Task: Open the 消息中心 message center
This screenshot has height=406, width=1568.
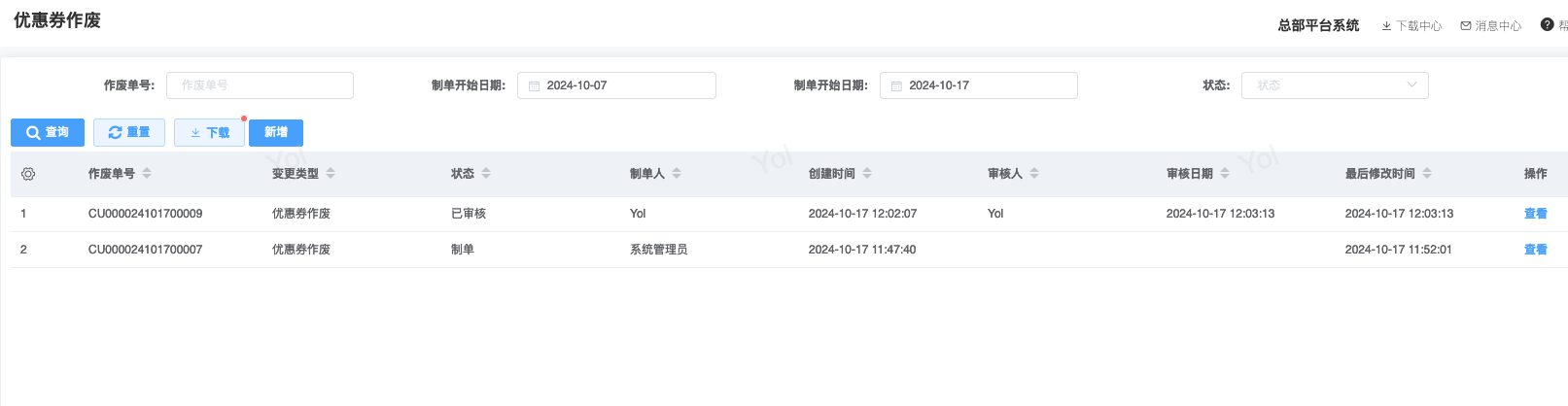Action: (x=1491, y=26)
